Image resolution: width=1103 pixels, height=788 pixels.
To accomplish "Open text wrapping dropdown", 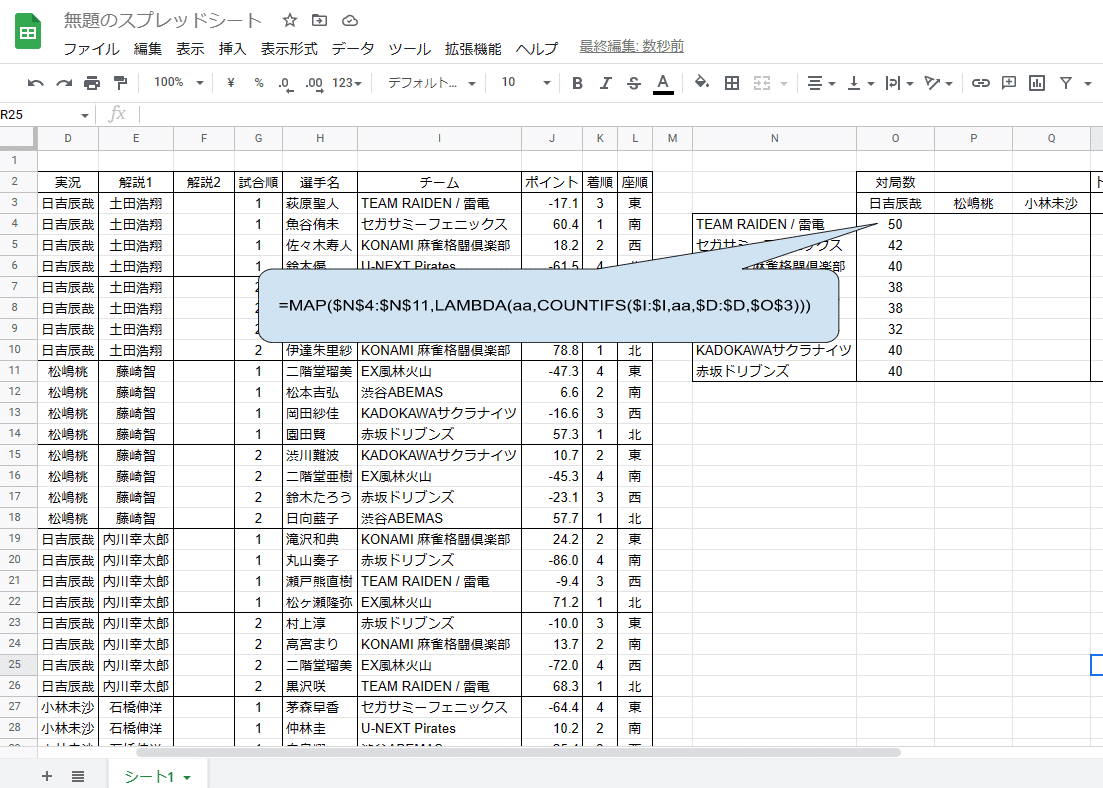I will (899, 83).
